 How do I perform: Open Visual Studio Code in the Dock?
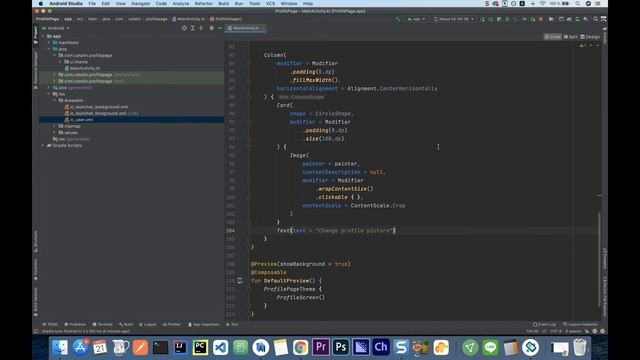coord(220,347)
